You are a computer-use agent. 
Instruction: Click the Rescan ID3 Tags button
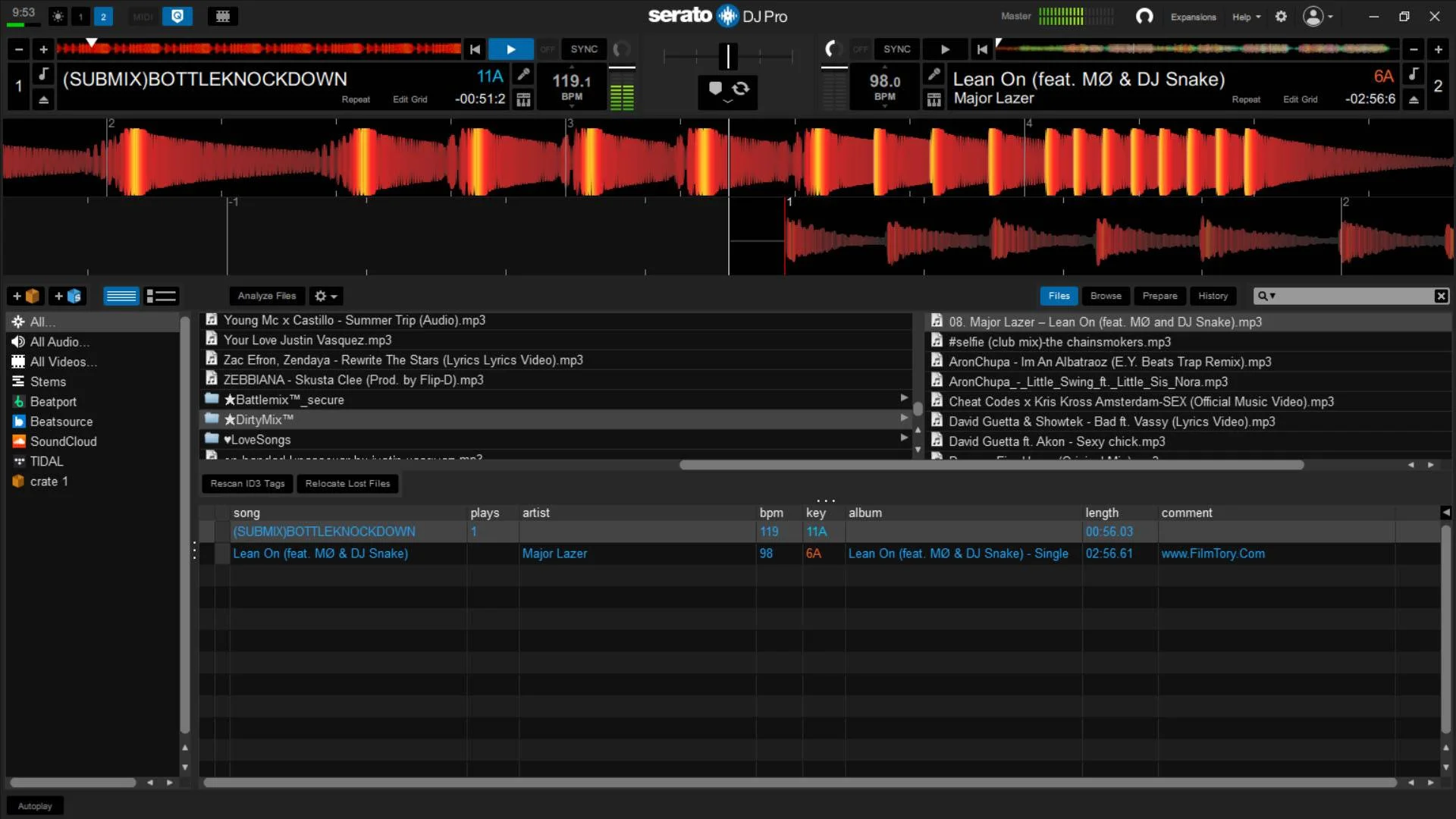click(x=247, y=484)
